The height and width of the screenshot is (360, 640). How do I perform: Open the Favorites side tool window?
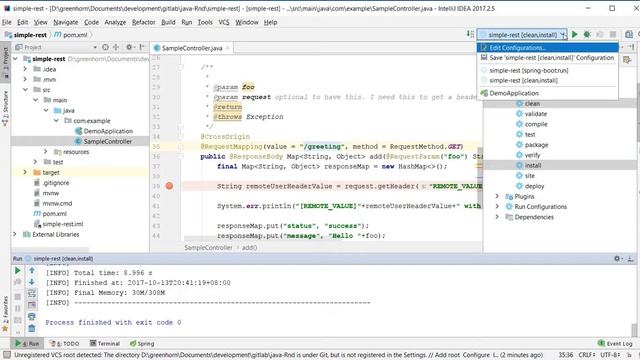point(5,313)
